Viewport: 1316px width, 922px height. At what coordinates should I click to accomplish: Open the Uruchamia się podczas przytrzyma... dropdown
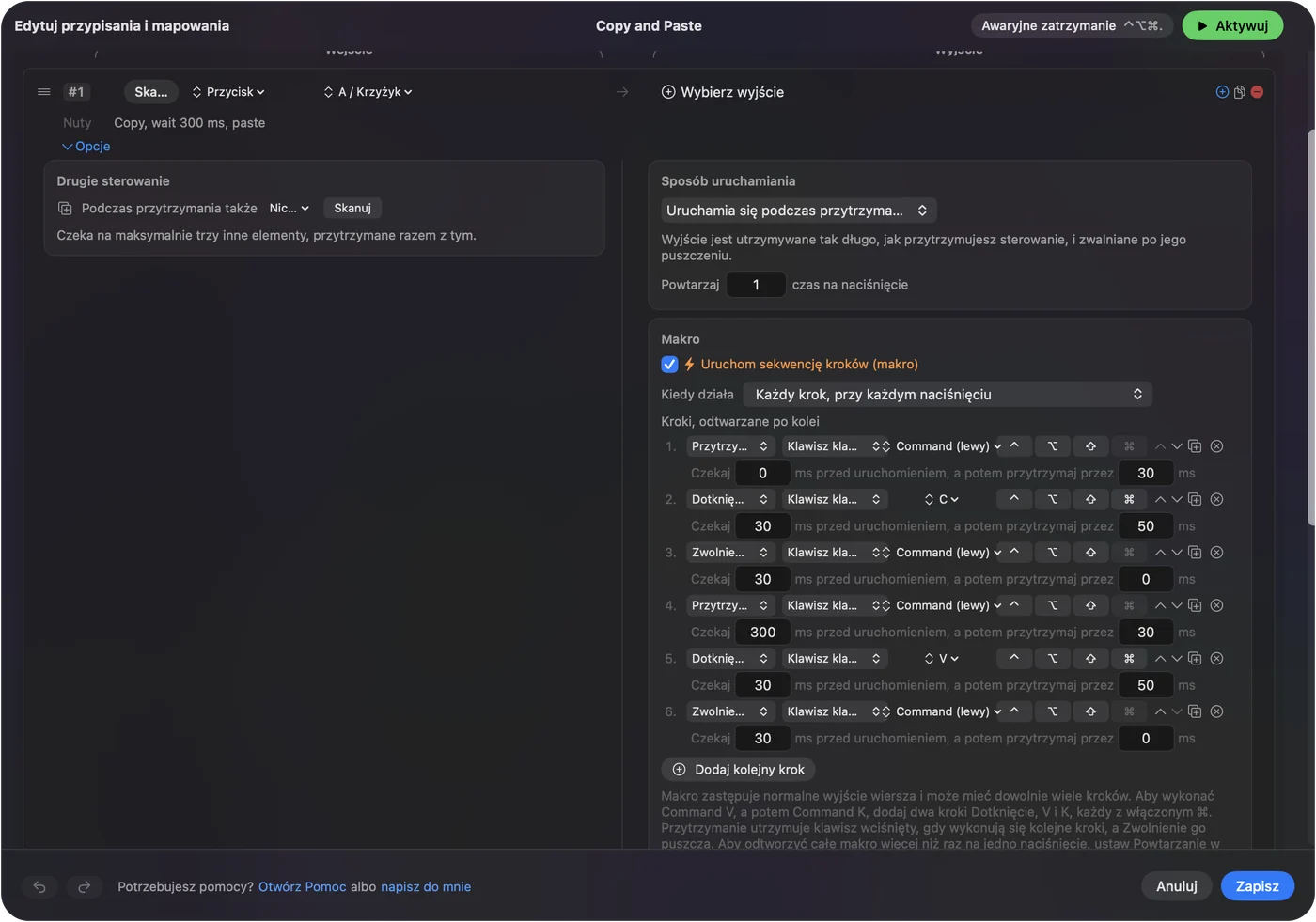pos(798,211)
